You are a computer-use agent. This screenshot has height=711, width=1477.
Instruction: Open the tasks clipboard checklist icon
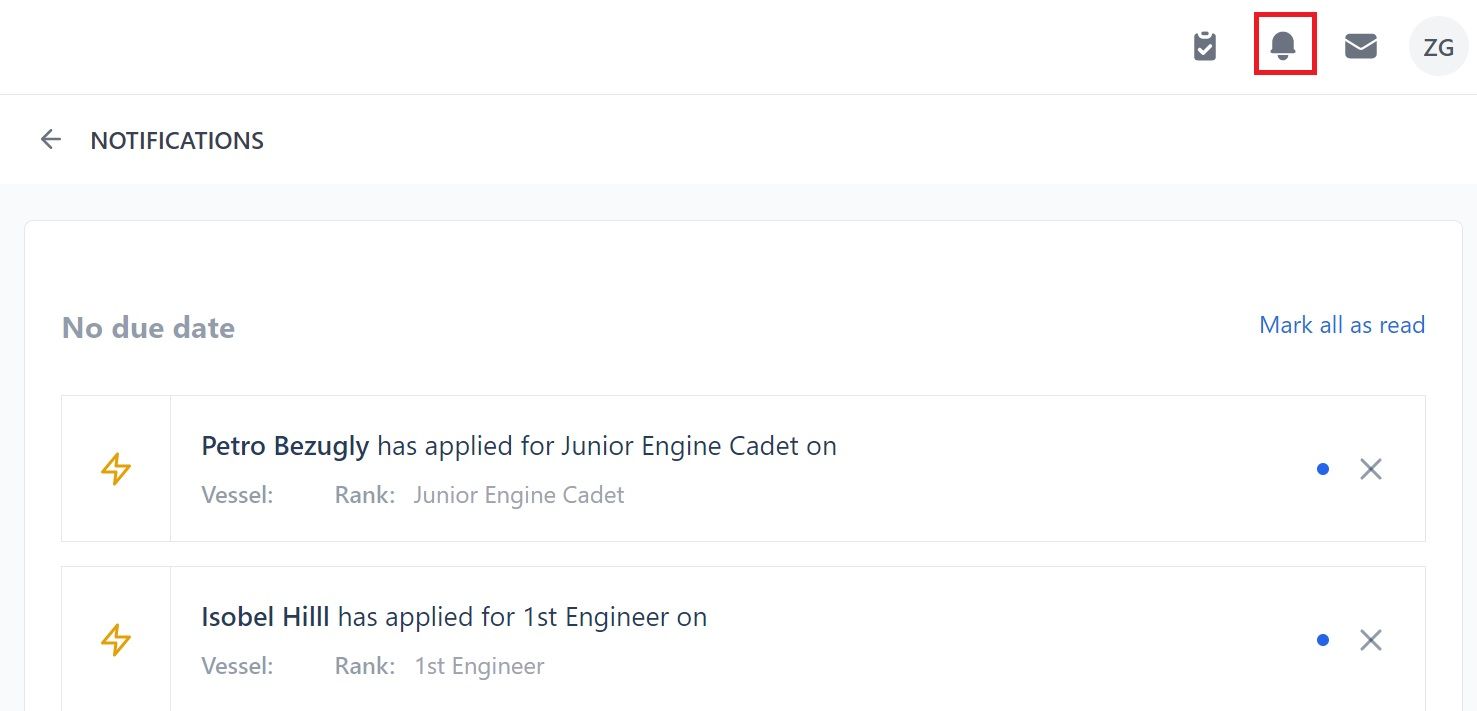click(x=1205, y=46)
